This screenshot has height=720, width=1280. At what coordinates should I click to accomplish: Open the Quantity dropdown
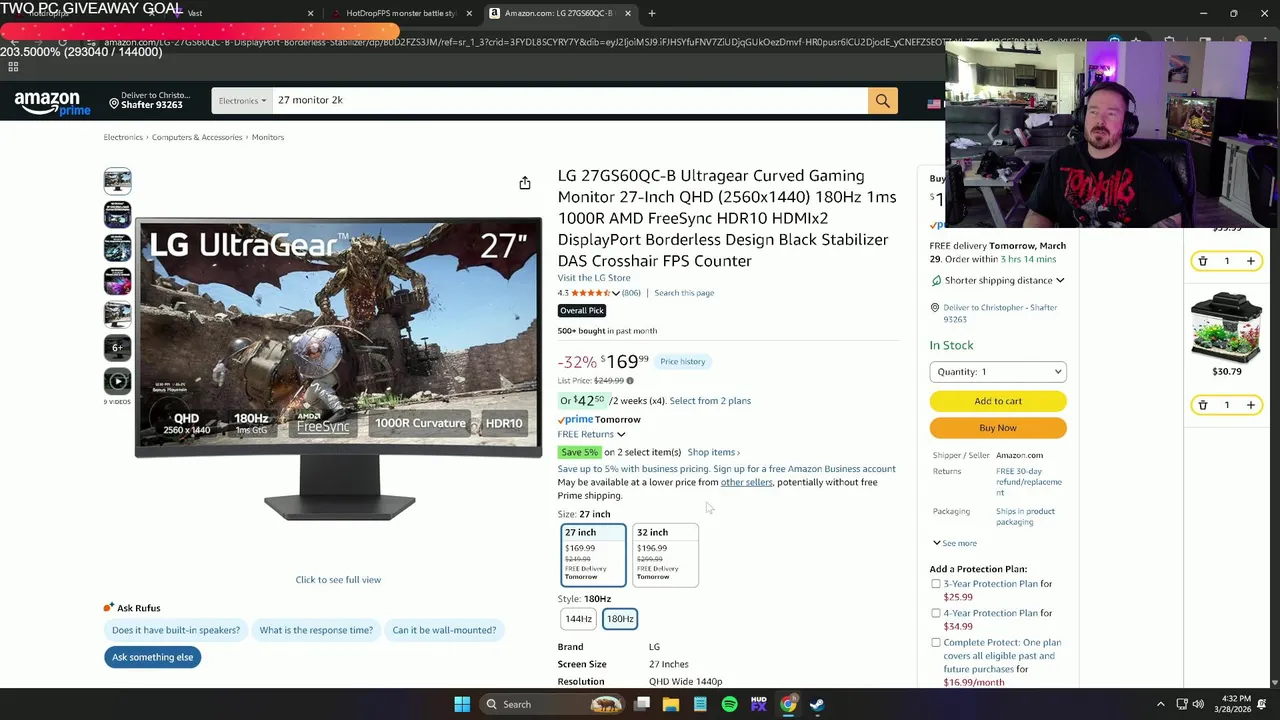tap(998, 372)
